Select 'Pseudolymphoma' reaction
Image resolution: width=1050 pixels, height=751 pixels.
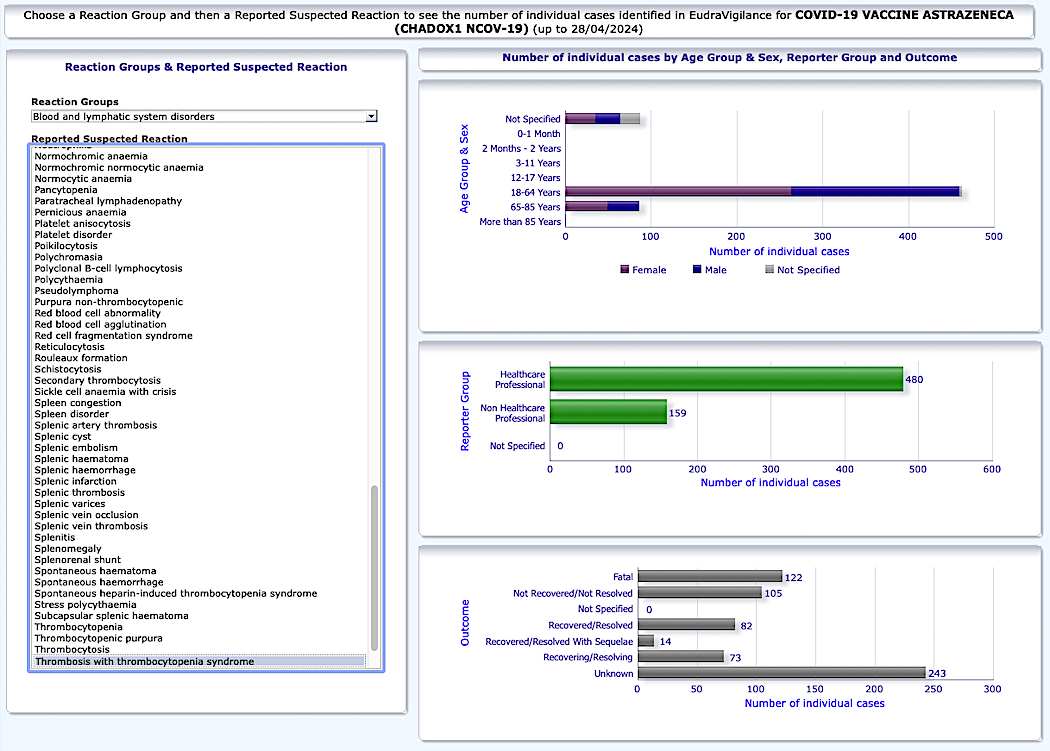[x=76, y=291]
